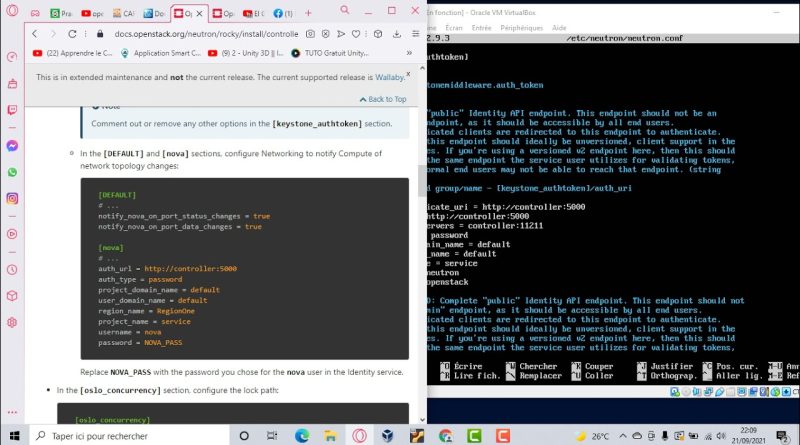Open the volume speaker tray icon
The height and width of the screenshot is (445, 800).
(721, 436)
